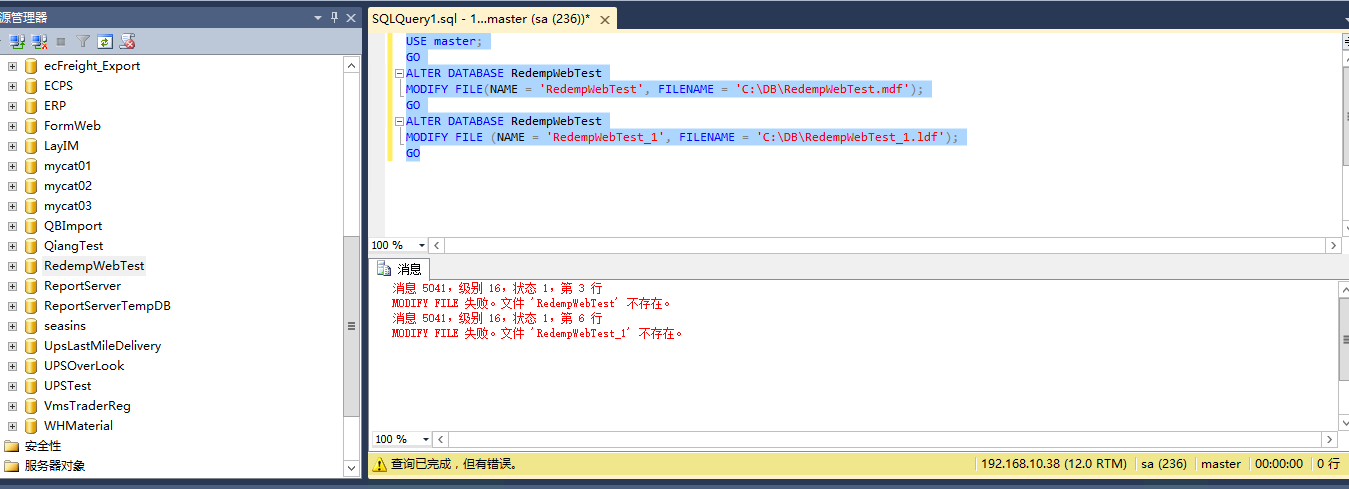Click the Disconnect server icon

coord(39,42)
